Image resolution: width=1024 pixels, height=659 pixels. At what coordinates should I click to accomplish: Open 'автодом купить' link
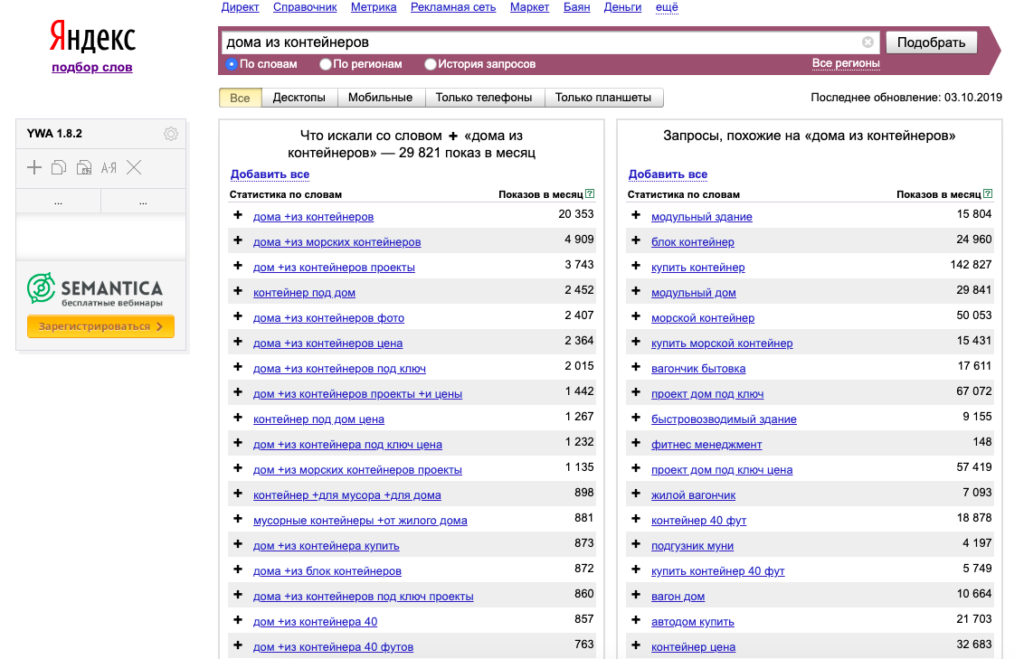click(692, 622)
